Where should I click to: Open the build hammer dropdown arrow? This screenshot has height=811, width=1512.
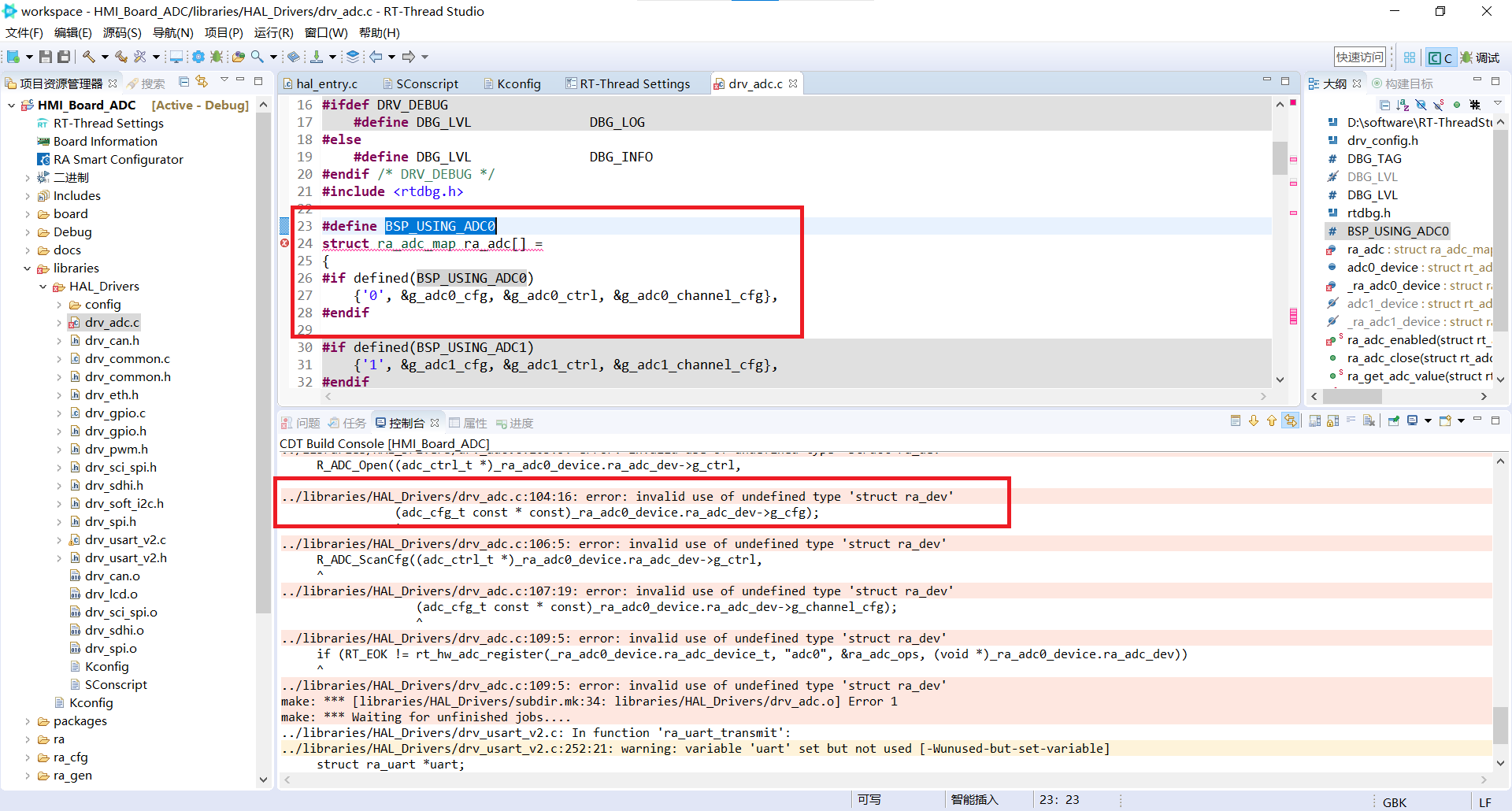click(104, 57)
